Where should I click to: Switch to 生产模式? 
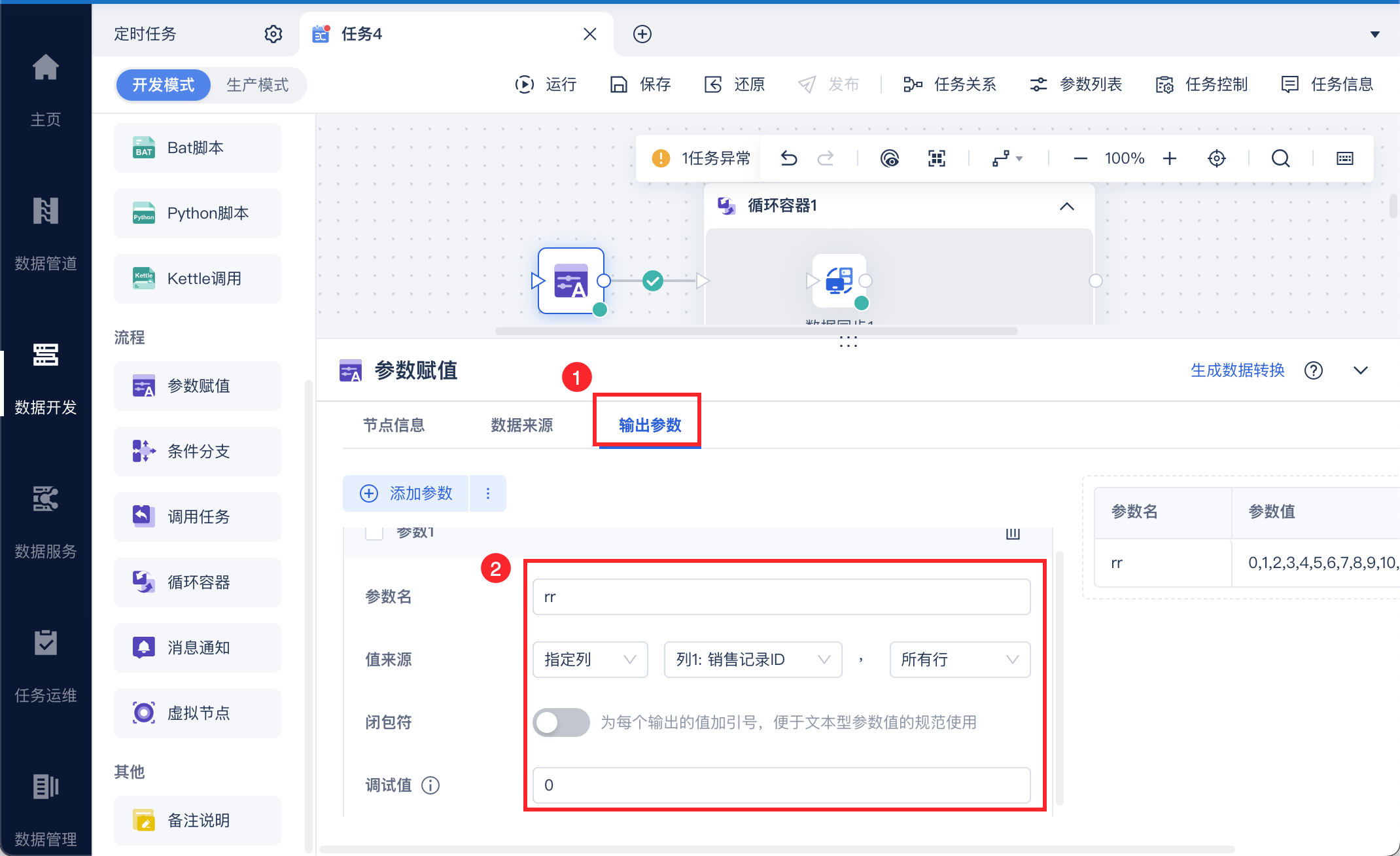[x=258, y=85]
